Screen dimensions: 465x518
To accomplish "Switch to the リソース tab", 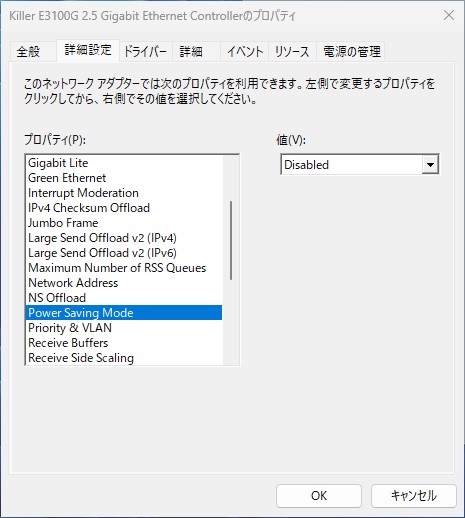I will [x=292, y=52].
